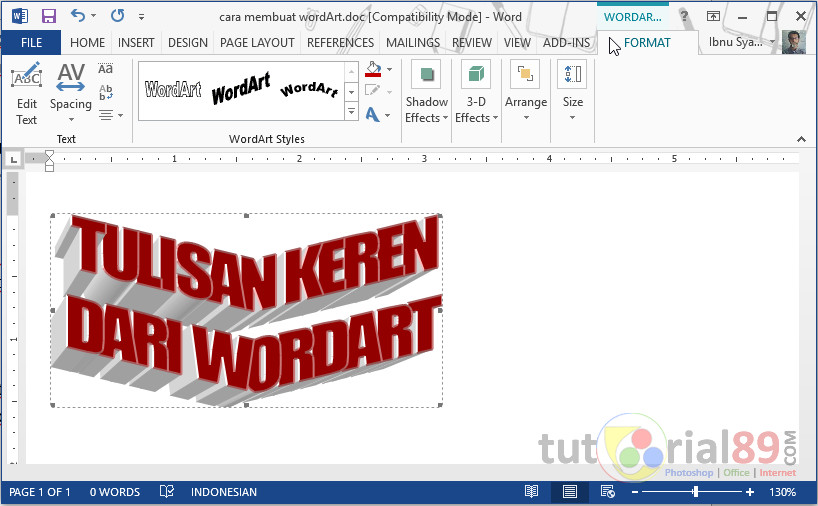
Task: Select the WordArt FORMAT tab
Action: click(647, 43)
